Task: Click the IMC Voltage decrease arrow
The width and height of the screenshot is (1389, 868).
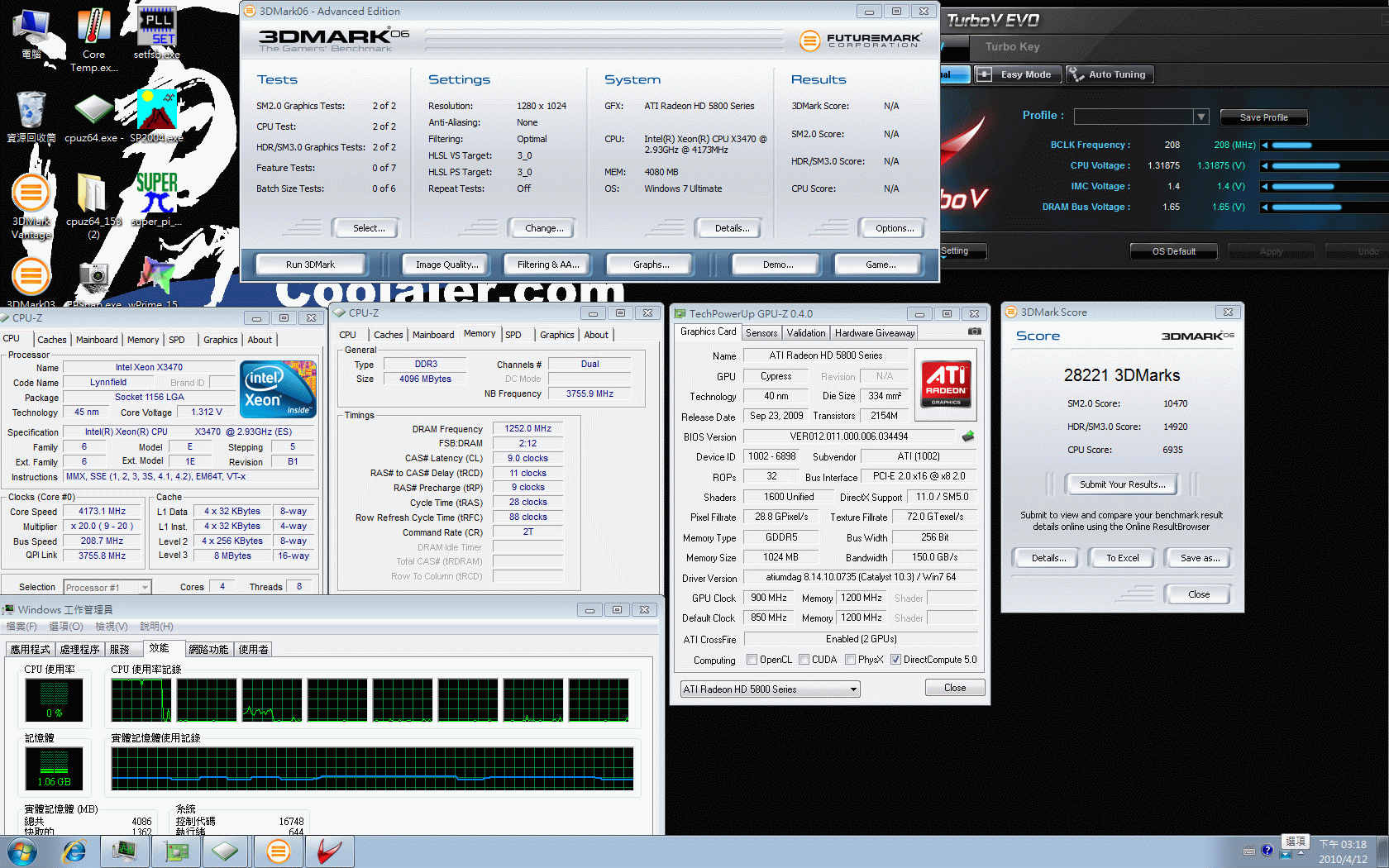Action: tap(1264, 186)
